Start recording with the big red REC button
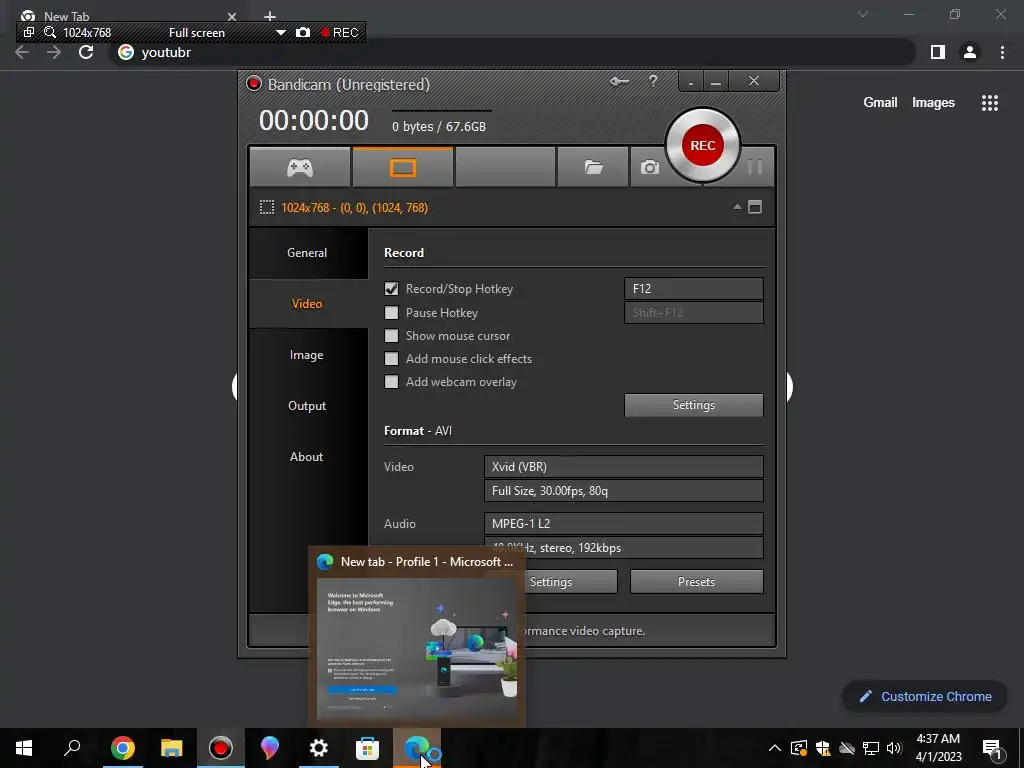 click(703, 146)
